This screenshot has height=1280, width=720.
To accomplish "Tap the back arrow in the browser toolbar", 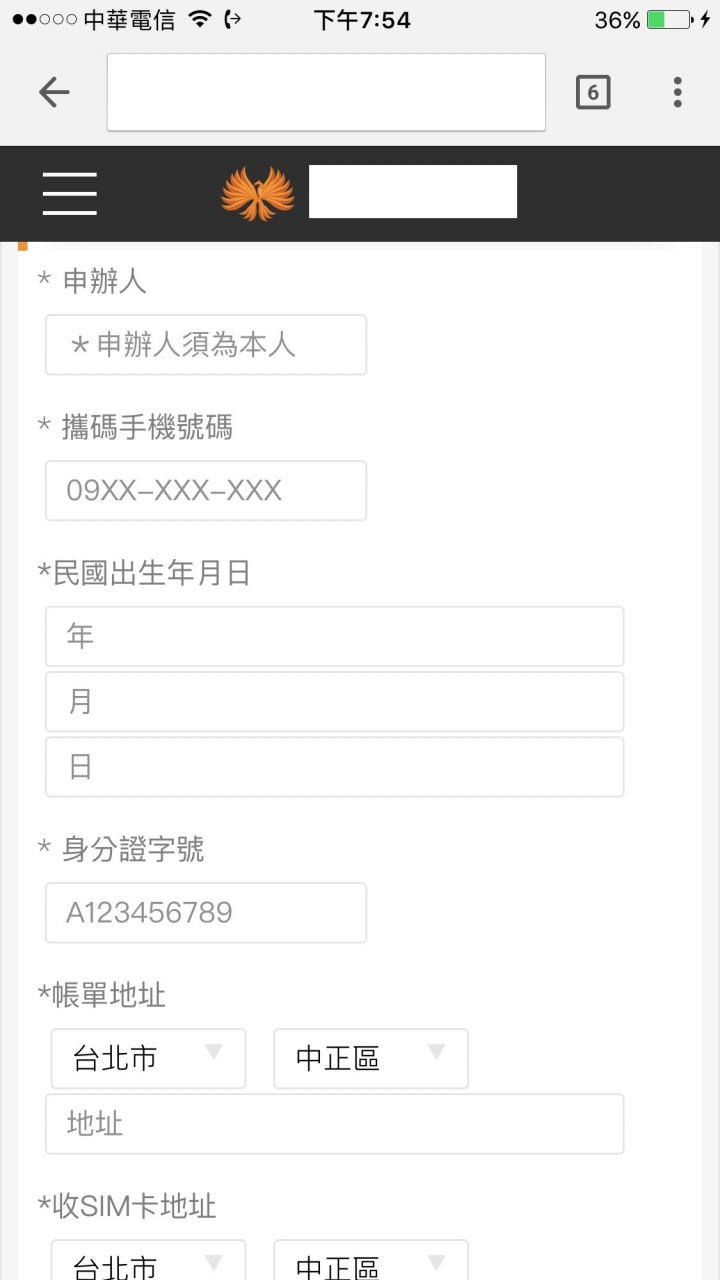I will point(54,91).
